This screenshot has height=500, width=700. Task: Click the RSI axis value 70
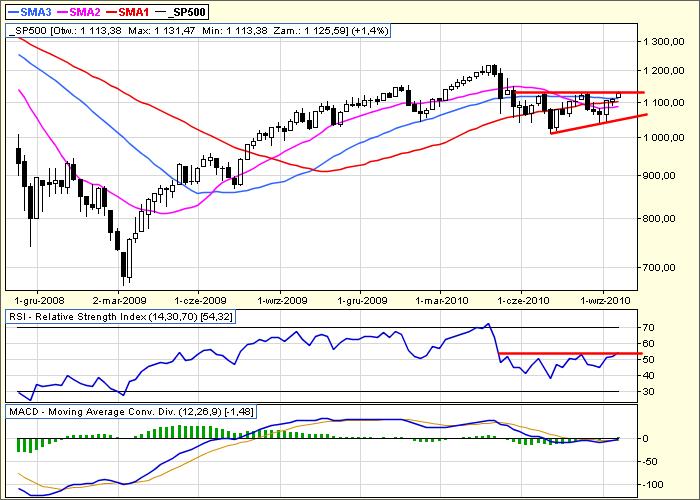(648, 328)
